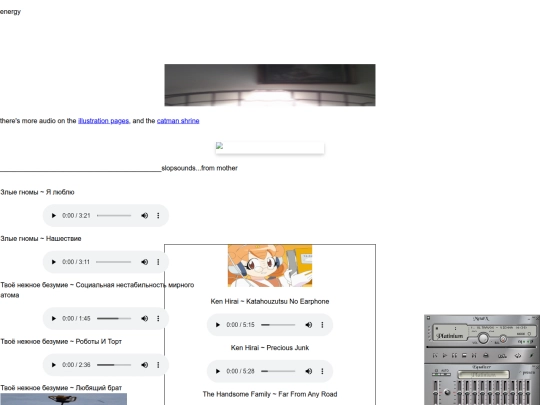The width and height of the screenshot is (540, 405).
Task: Toggle Winamp repeat button
Action: pyautogui.click(x=518, y=356)
